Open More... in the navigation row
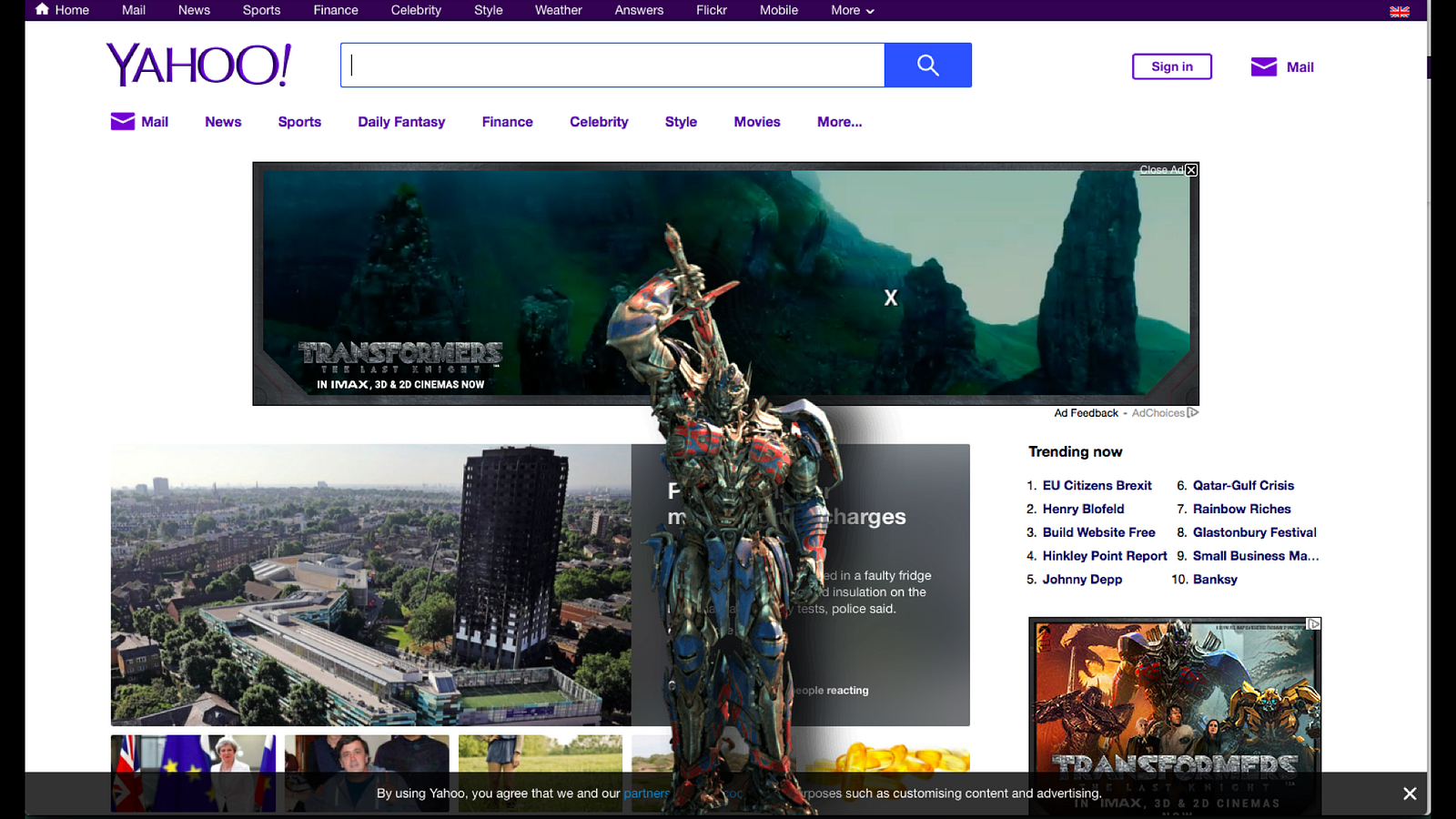1456x819 pixels. [840, 122]
